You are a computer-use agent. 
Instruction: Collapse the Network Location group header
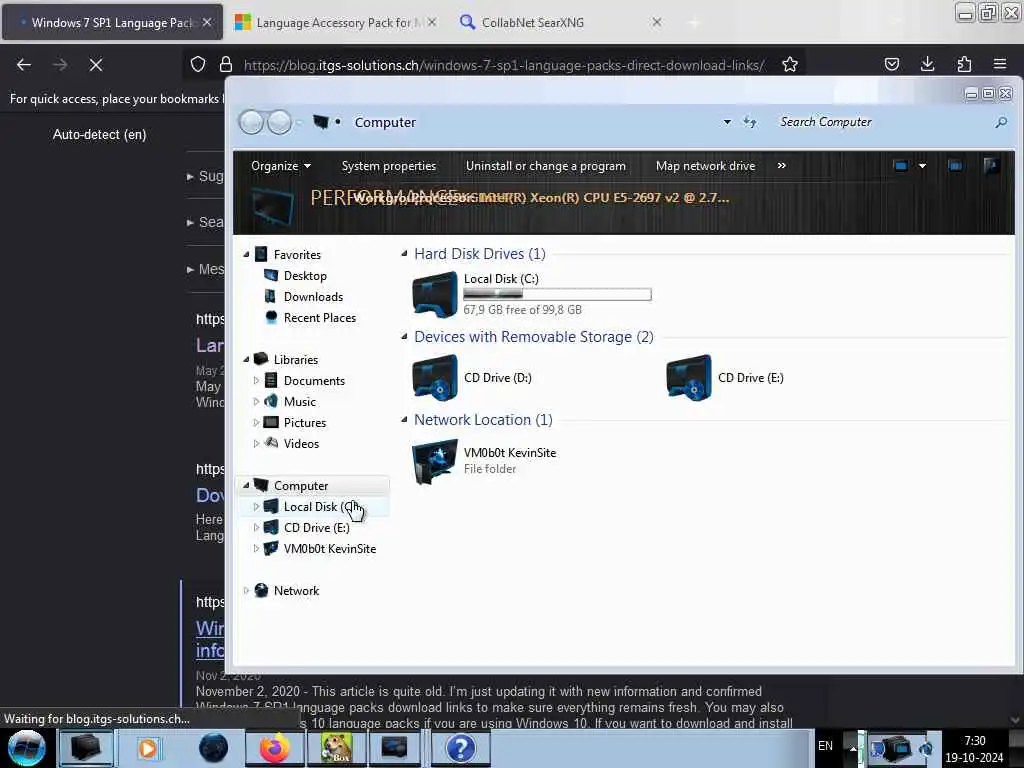(404, 419)
